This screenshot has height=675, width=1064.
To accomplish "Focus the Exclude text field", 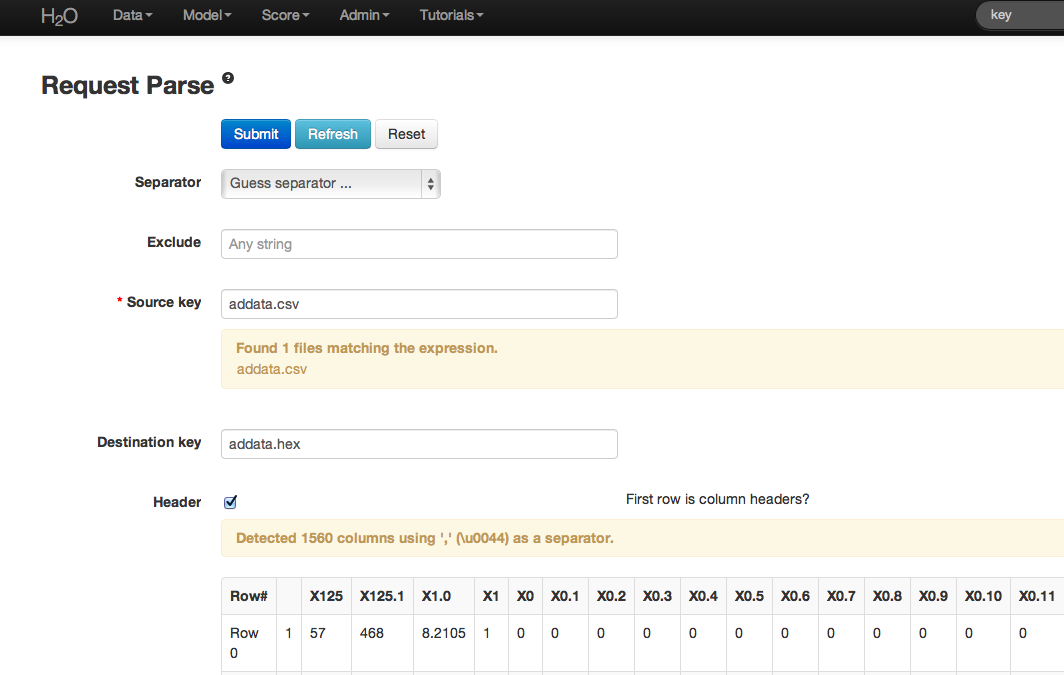I will 419,244.
